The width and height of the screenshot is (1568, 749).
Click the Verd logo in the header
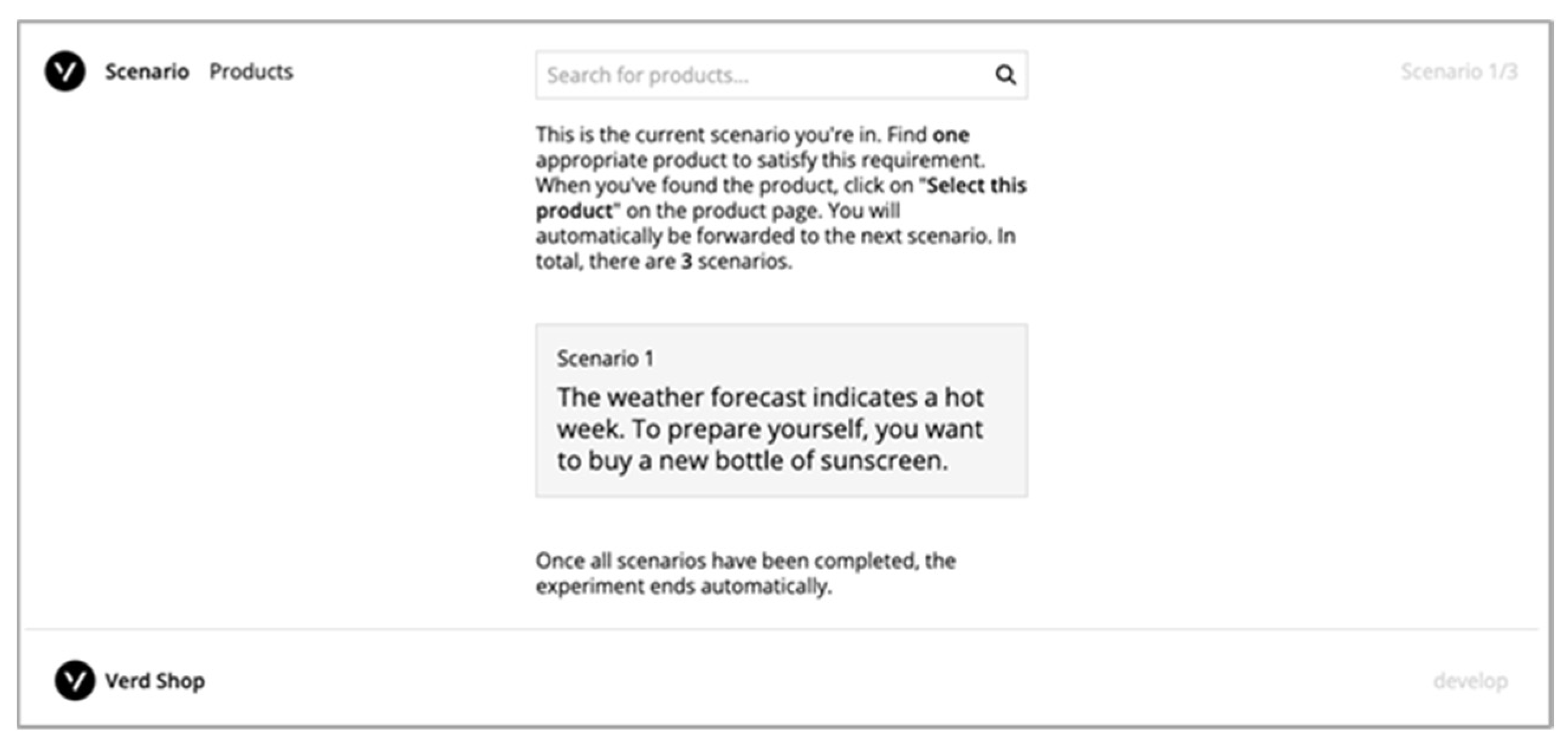[x=64, y=71]
